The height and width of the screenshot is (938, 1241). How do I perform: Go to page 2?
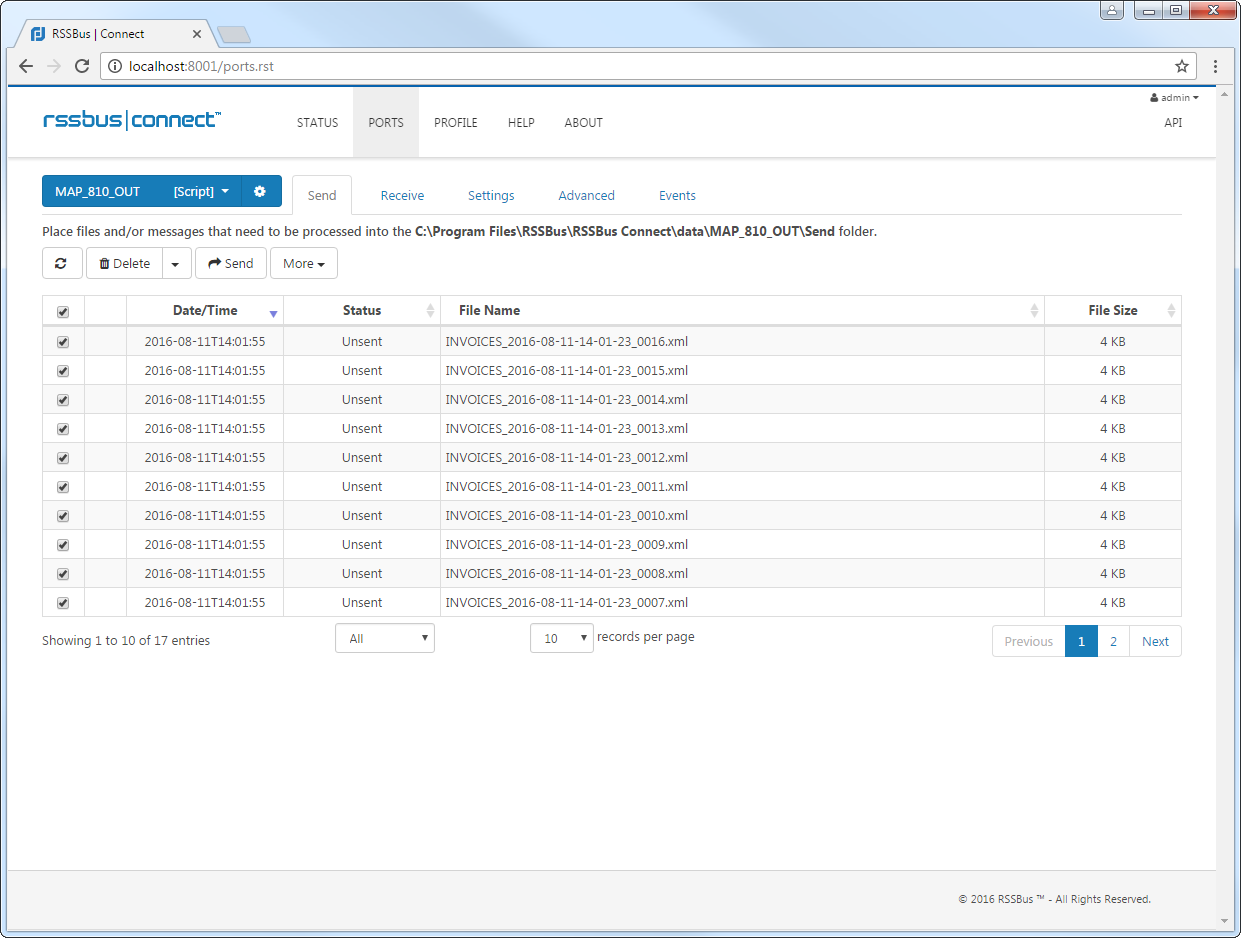click(1113, 641)
